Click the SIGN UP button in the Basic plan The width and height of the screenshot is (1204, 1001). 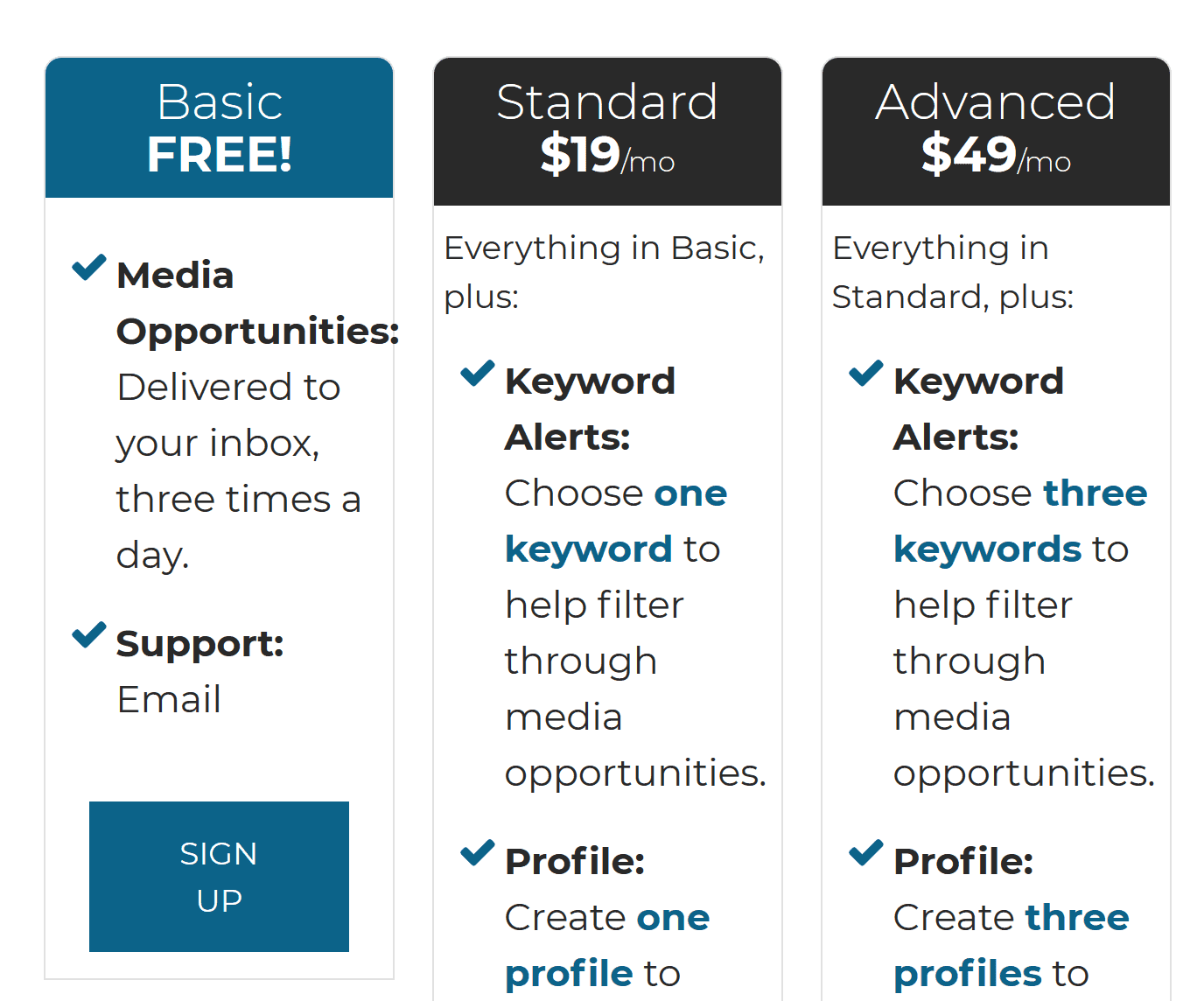click(x=219, y=877)
